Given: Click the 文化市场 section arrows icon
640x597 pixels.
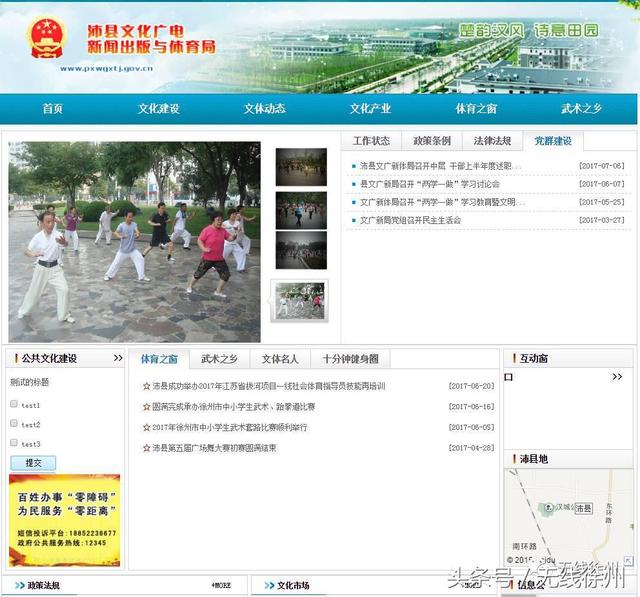Looking at the screenshot, I should pyautogui.click(x=269, y=586).
